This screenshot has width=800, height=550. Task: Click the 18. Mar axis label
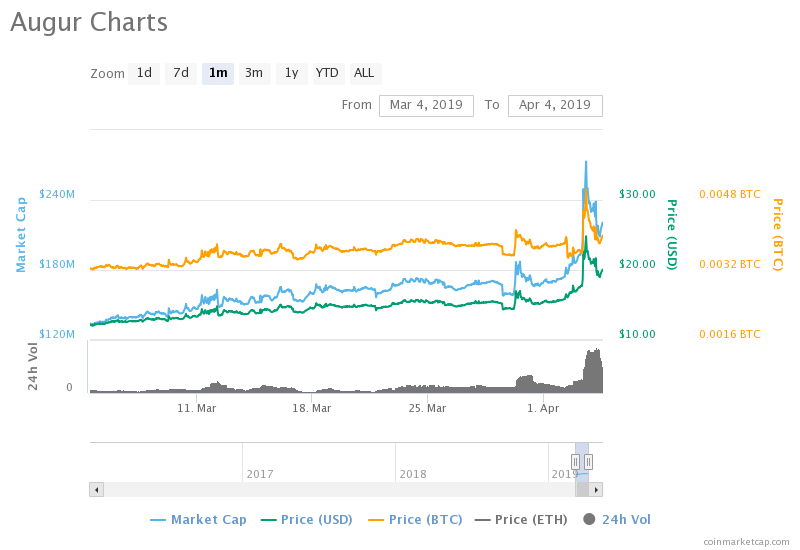tap(312, 409)
